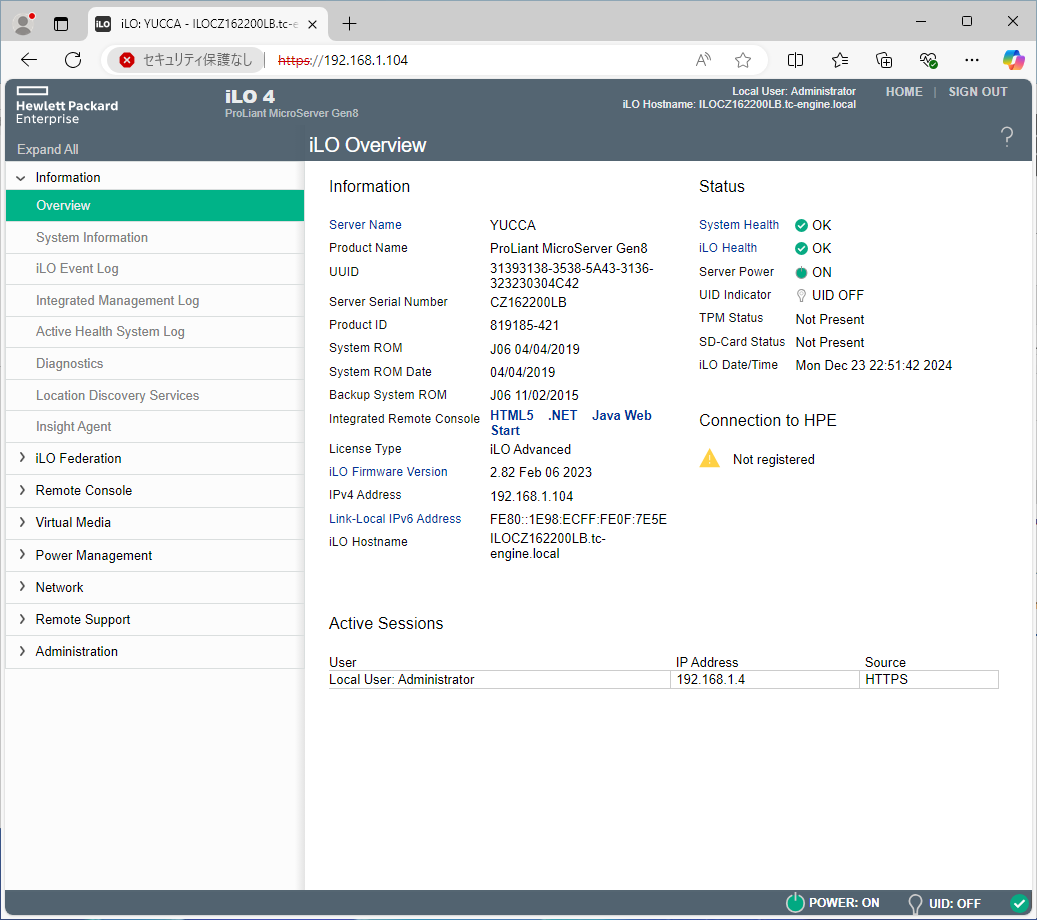The height and width of the screenshot is (920, 1037).
Task: Select the Overview menu item
Action: click(x=155, y=206)
